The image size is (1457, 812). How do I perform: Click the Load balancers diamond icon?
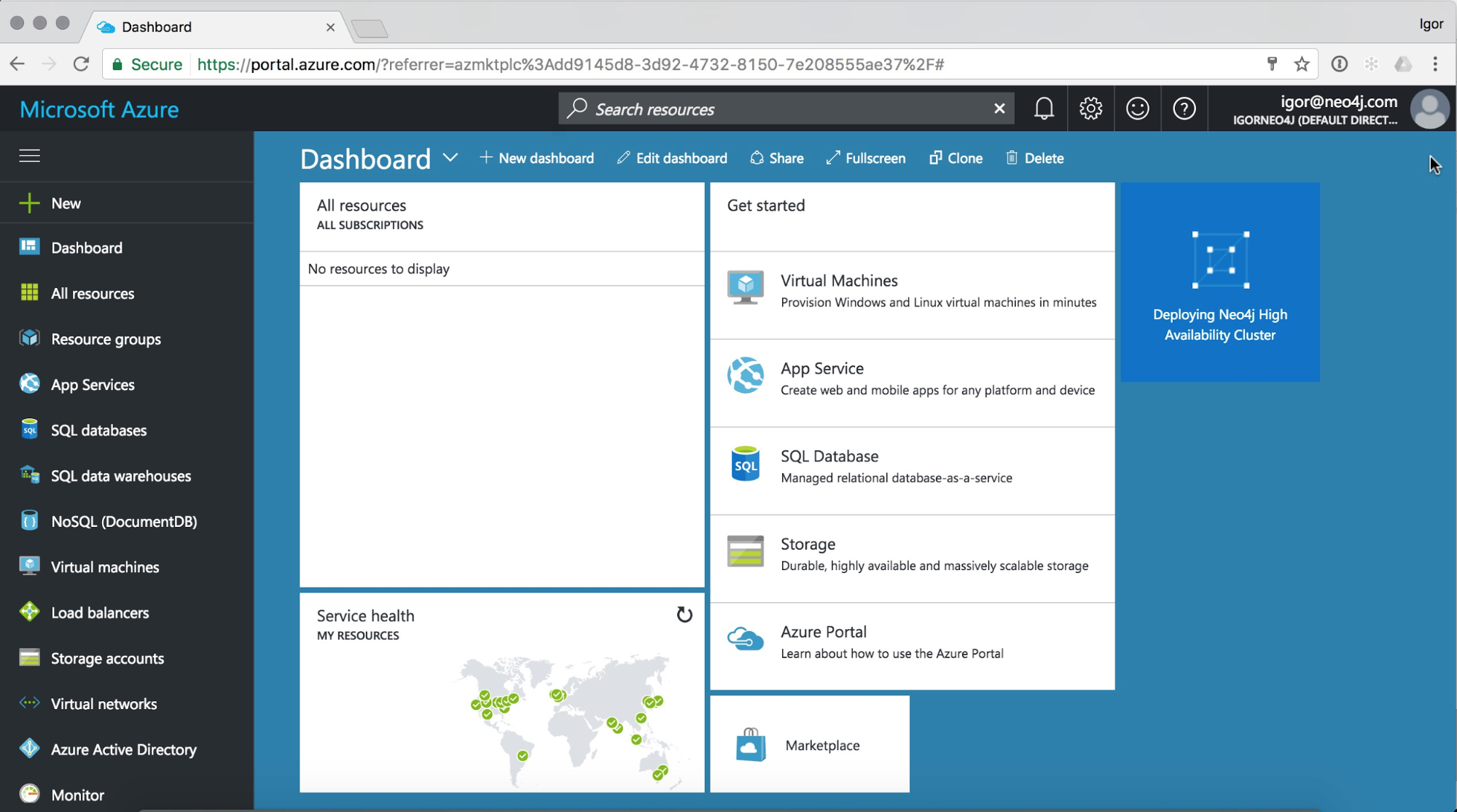pos(29,612)
